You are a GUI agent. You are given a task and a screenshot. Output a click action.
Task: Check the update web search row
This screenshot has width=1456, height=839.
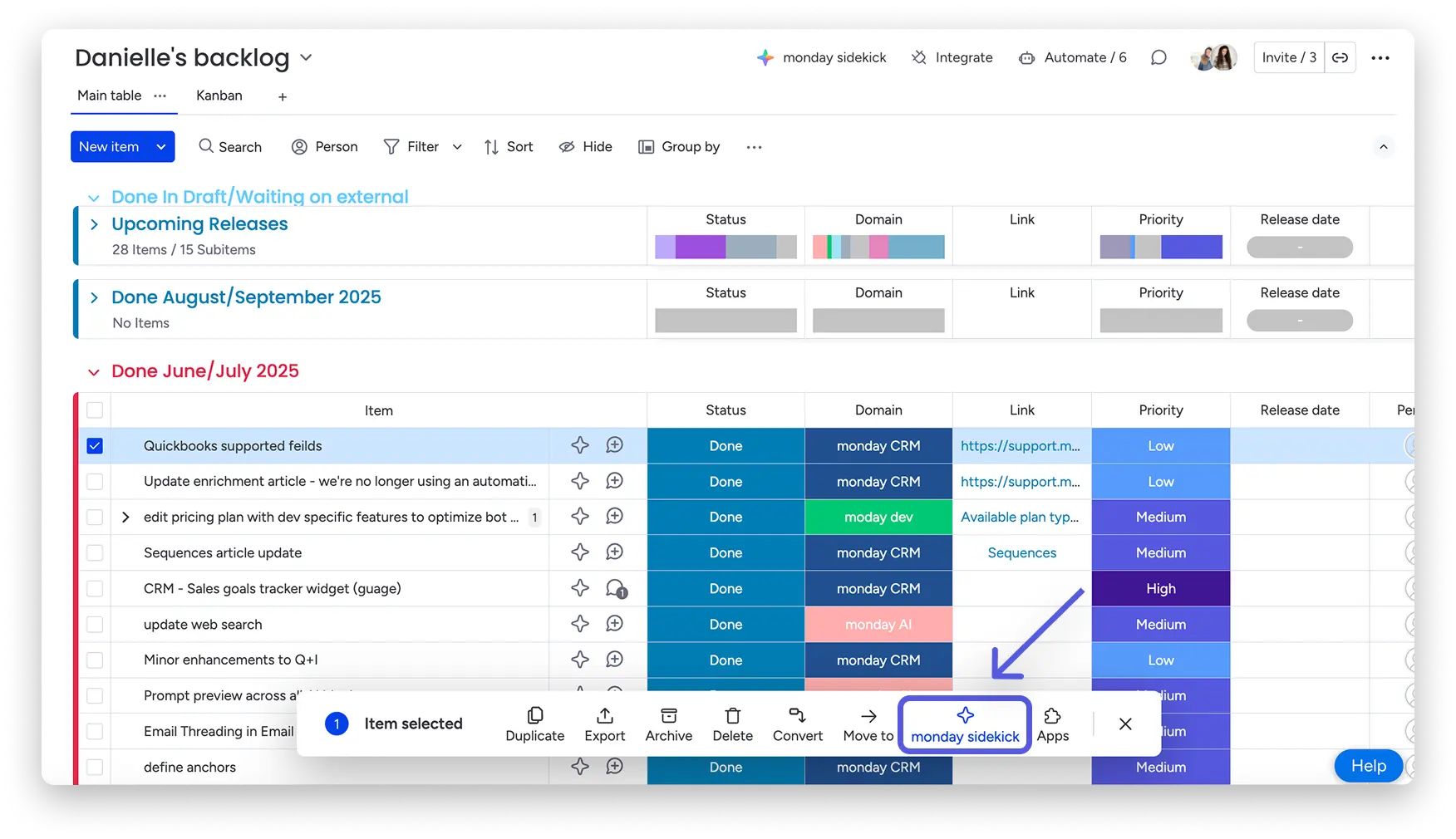point(95,625)
